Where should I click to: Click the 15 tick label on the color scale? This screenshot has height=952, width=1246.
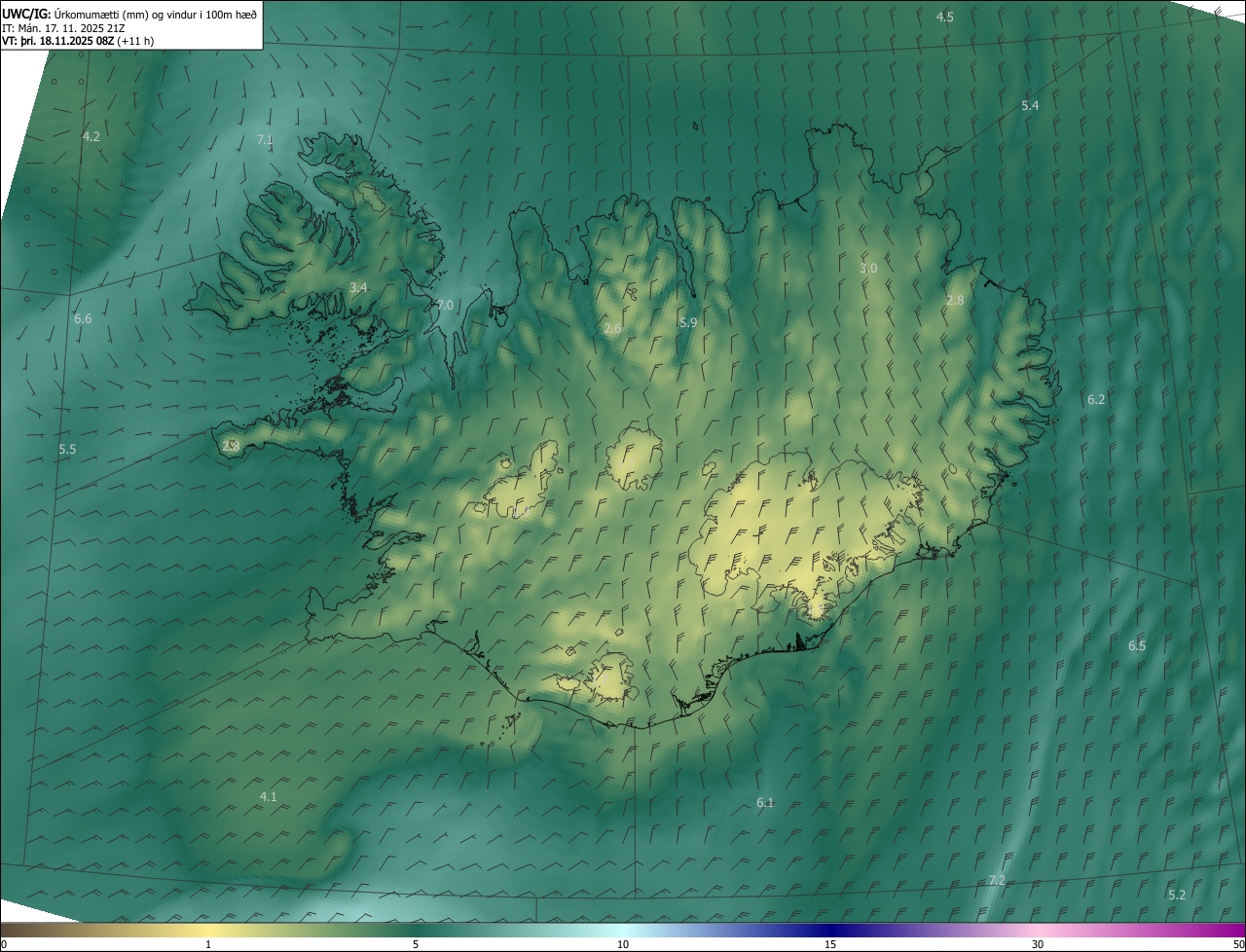pos(830,945)
